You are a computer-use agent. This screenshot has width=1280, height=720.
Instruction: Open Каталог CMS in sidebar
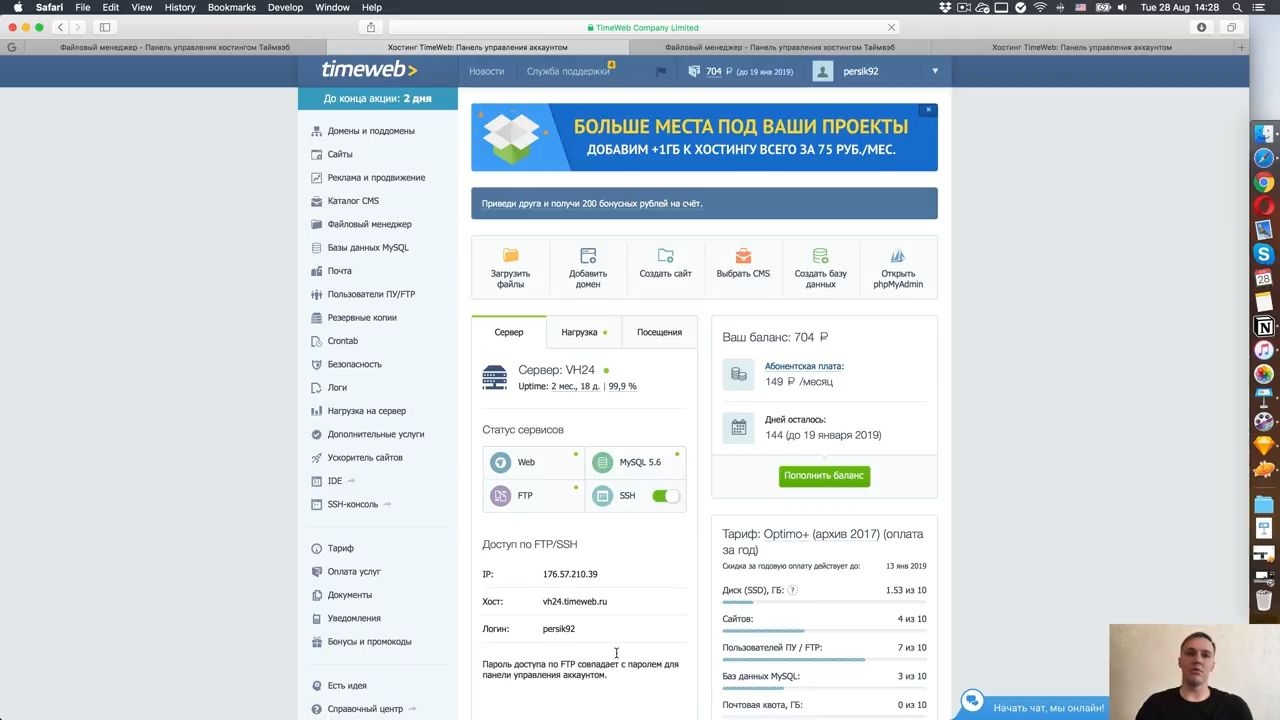(353, 201)
